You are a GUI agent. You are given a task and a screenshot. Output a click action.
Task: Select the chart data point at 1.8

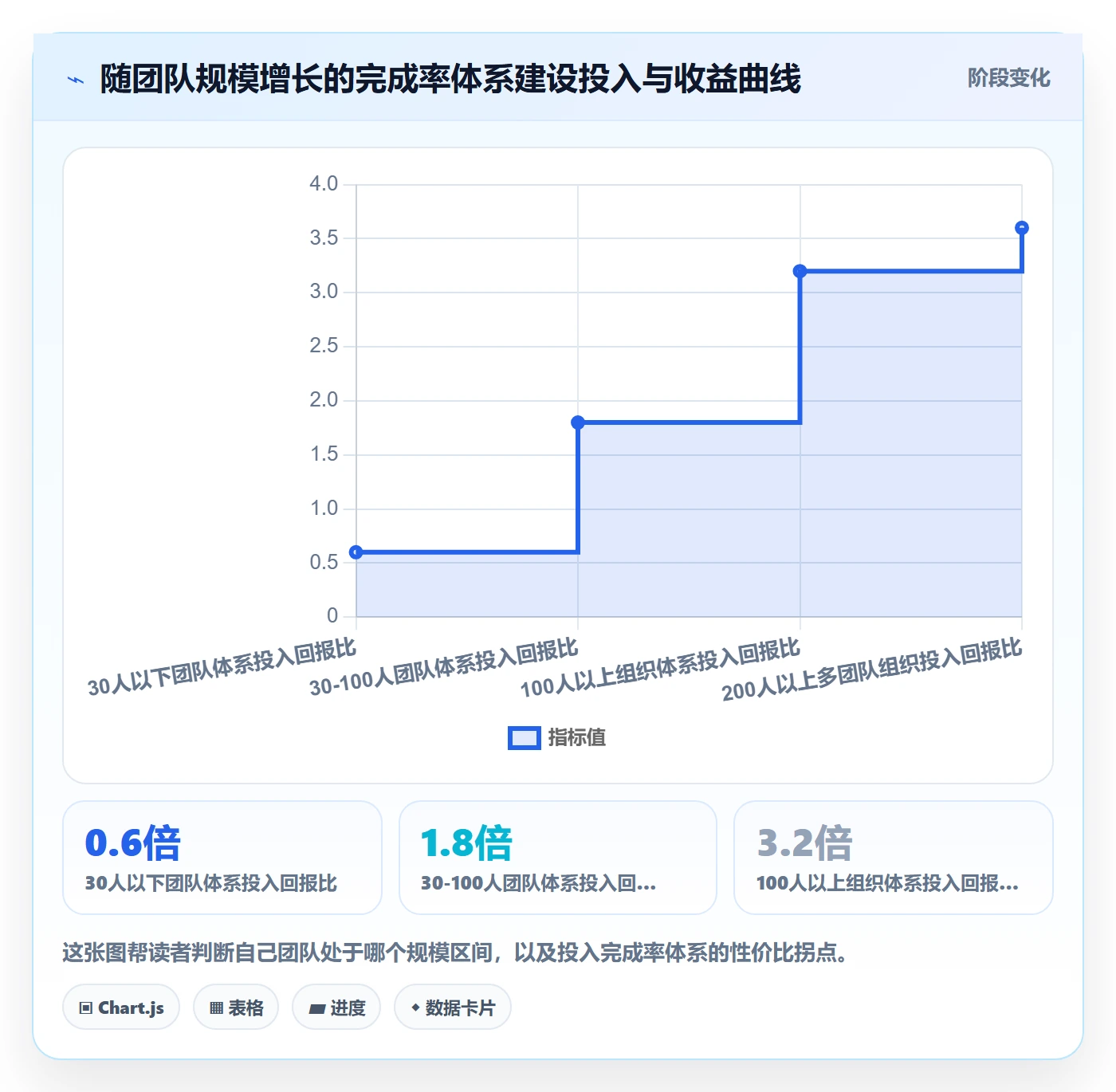point(578,422)
